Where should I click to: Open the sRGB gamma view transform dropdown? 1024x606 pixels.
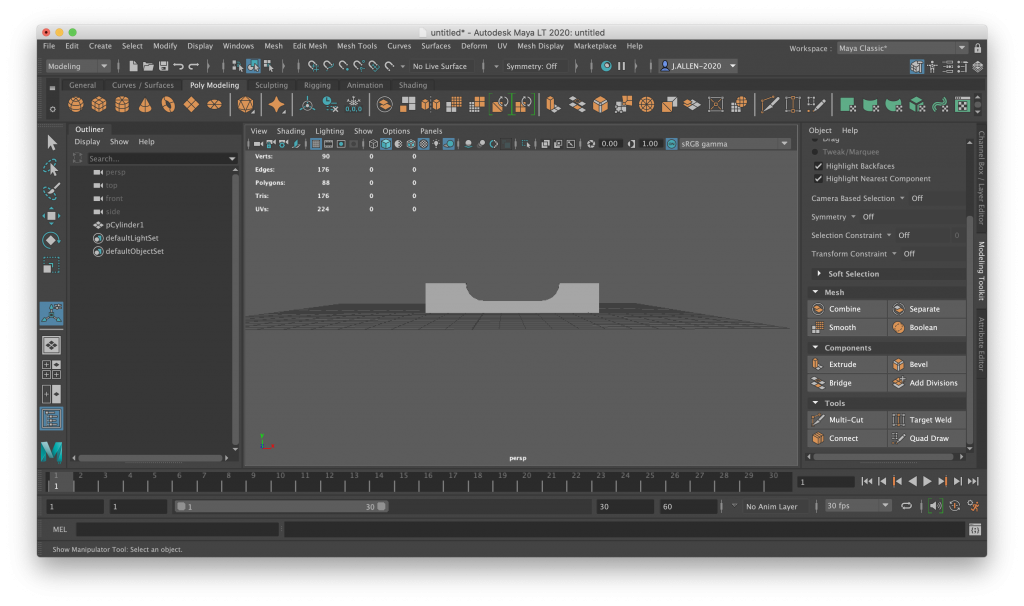tap(728, 144)
